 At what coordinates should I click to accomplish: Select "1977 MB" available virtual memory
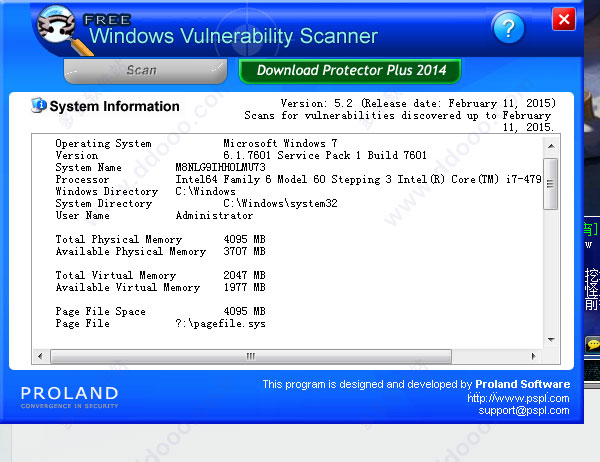tap(245, 287)
